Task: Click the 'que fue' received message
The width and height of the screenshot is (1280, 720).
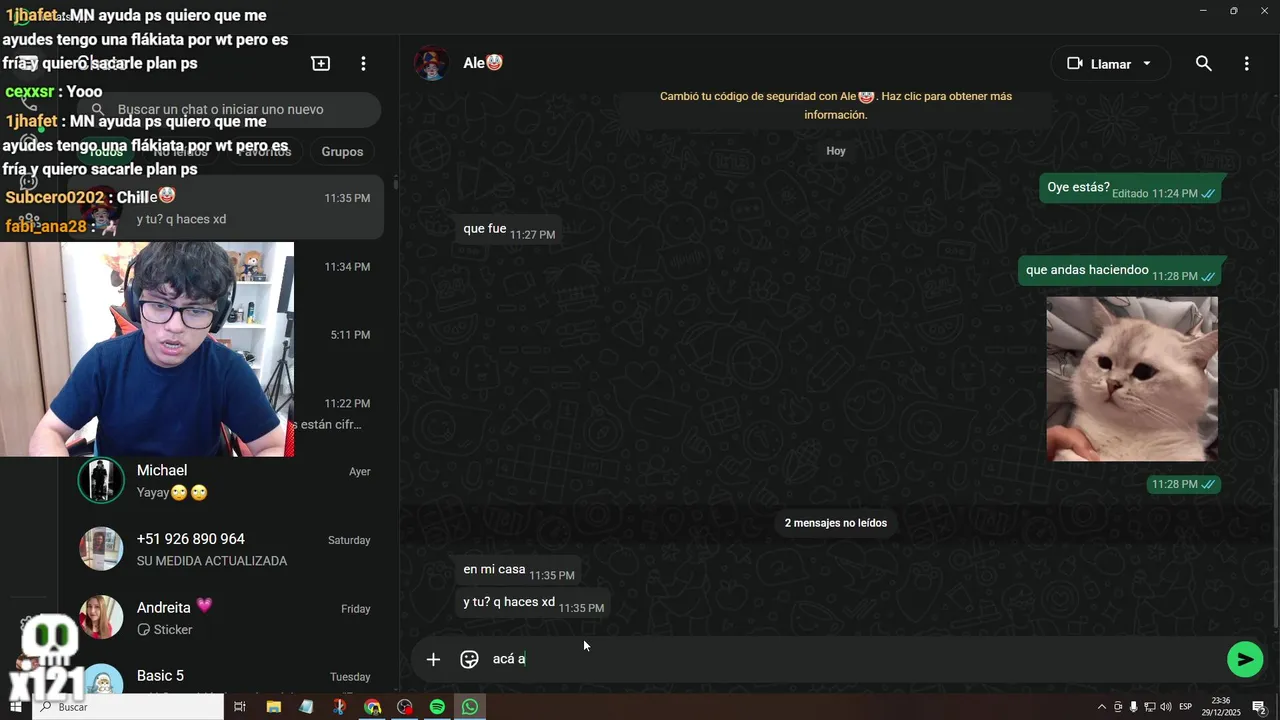Action: tap(507, 230)
